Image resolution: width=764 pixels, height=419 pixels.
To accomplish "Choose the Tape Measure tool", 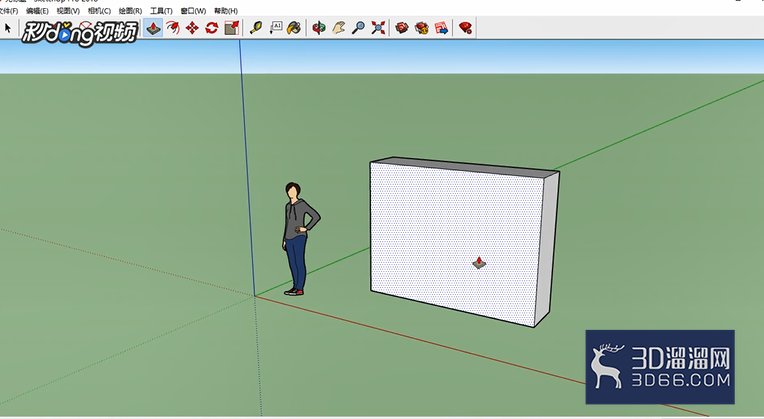I will (x=256, y=28).
